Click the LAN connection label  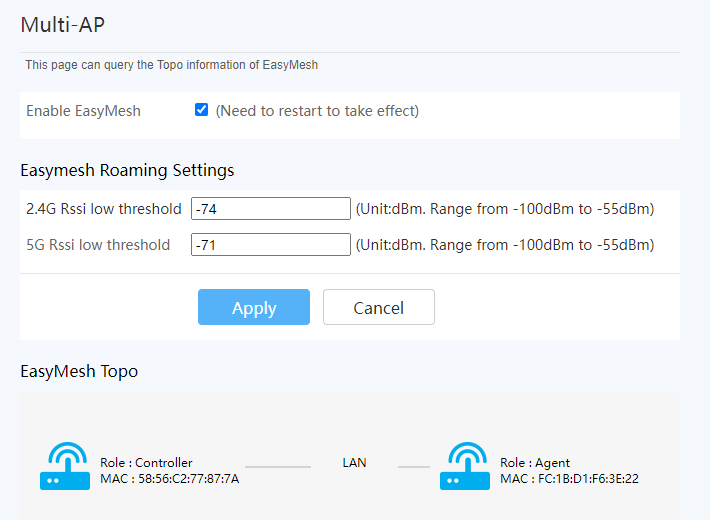click(355, 462)
